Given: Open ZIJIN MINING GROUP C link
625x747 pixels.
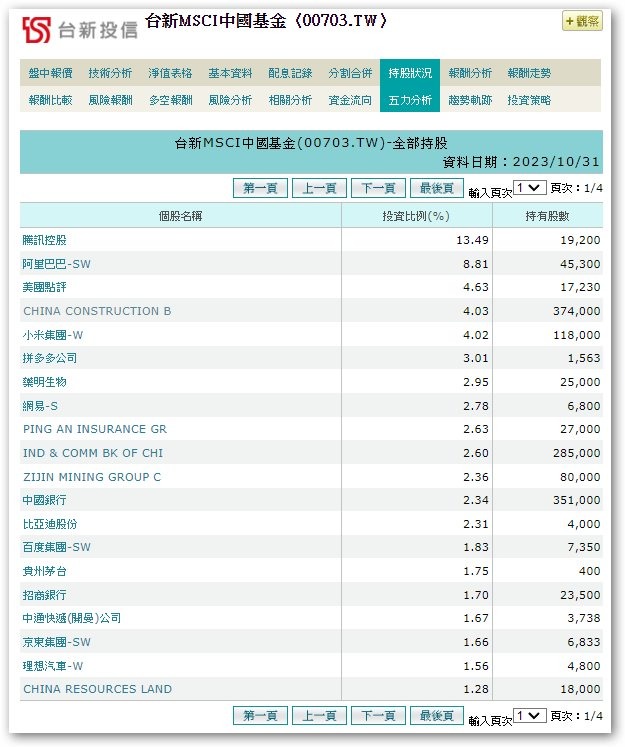Looking at the screenshot, I should tap(92, 477).
